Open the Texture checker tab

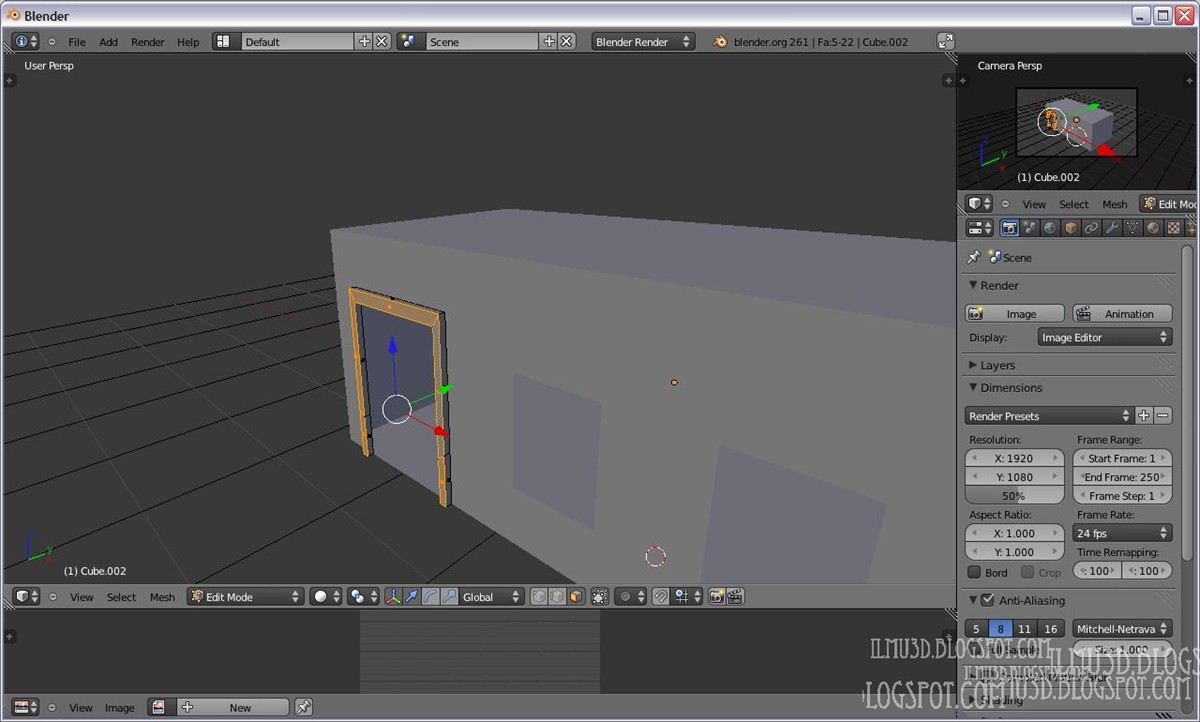pos(1174,228)
